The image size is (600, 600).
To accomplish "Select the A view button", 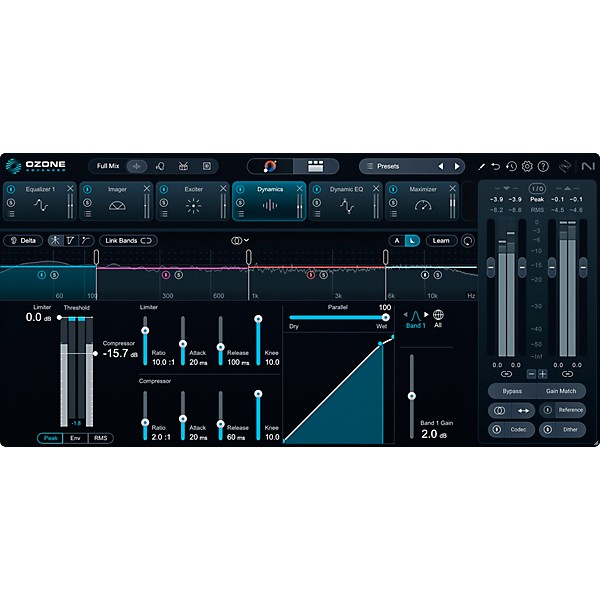I will tap(397, 241).
